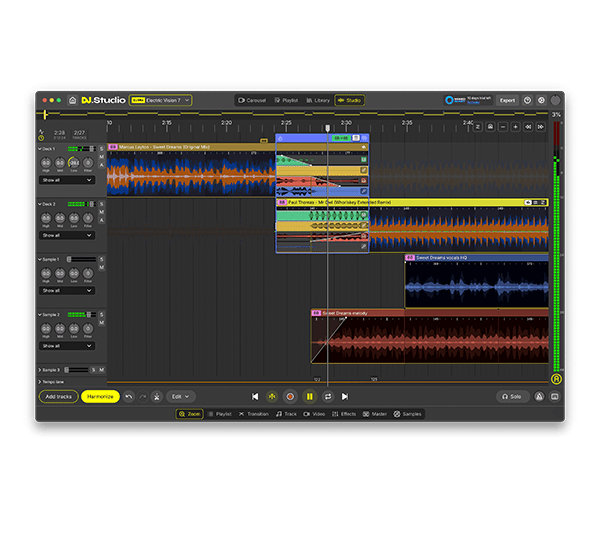Switch to the Carousel view tab
600x543 pixels.
252,100
